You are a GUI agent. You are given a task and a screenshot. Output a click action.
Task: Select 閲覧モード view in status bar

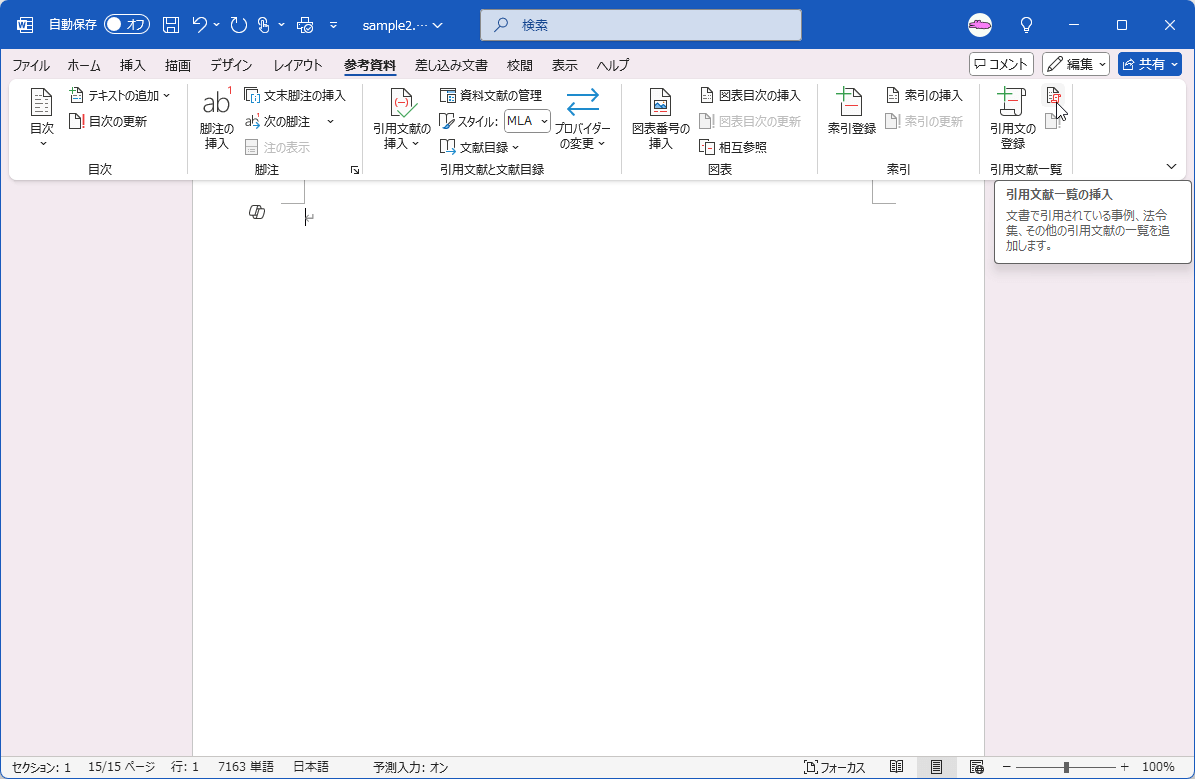(897, 766)
